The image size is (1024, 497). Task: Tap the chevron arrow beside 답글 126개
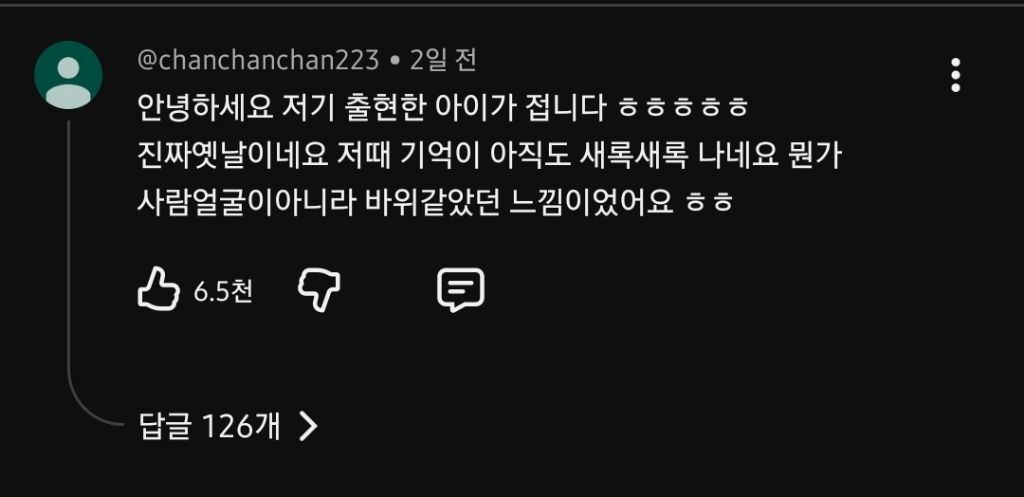[x=308, y=427]
